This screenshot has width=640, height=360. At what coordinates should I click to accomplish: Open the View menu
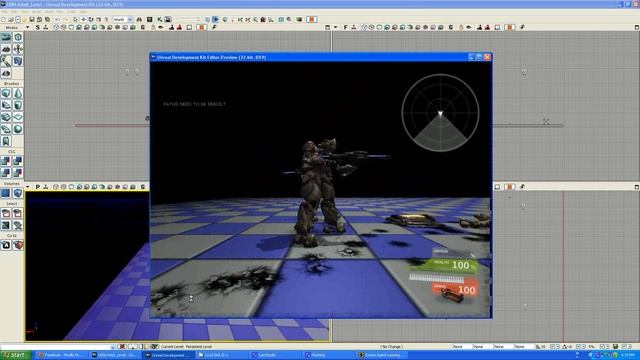tap(24, 11)
